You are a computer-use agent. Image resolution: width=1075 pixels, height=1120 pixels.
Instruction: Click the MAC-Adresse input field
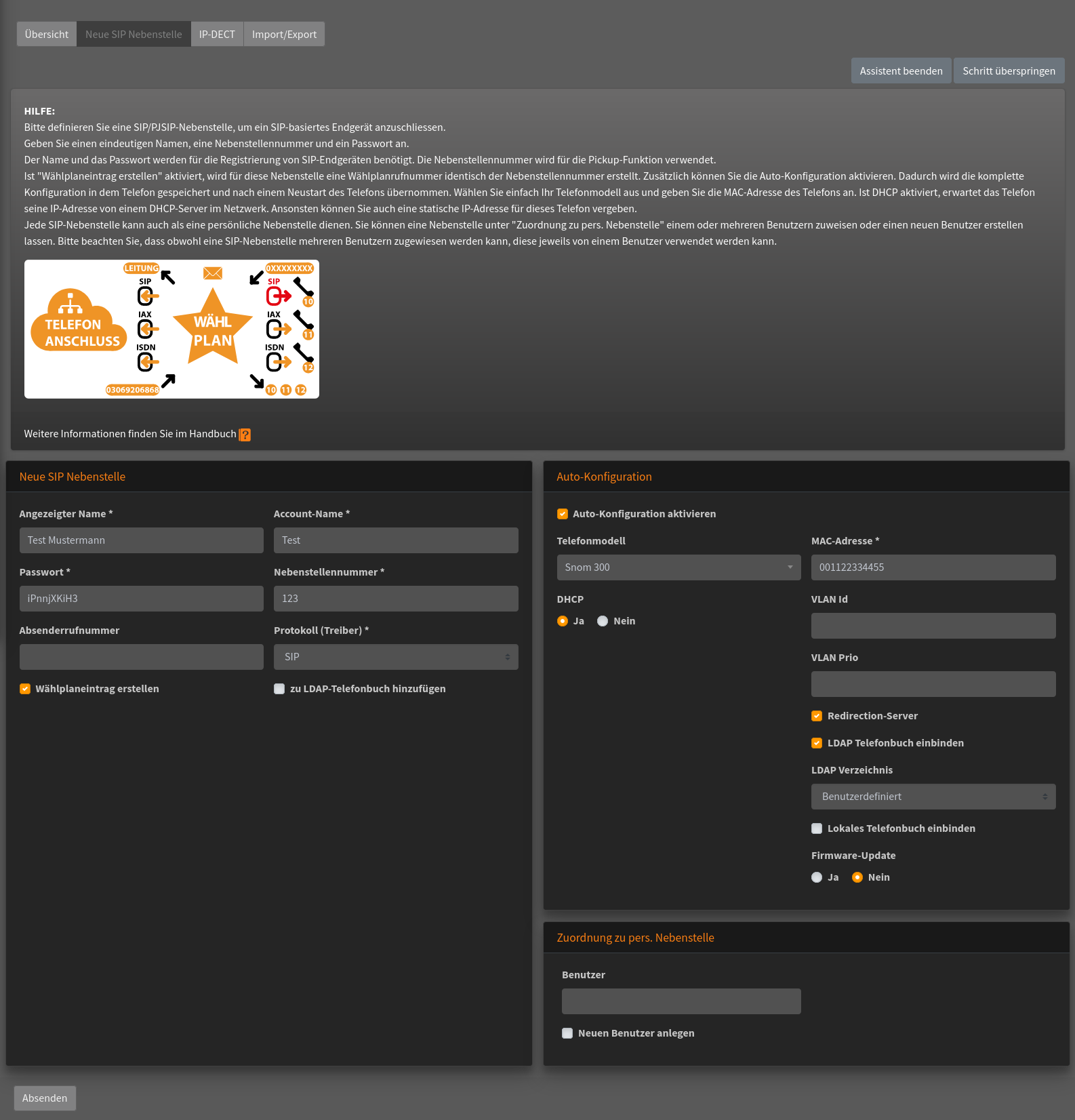[x=933, y=567]
